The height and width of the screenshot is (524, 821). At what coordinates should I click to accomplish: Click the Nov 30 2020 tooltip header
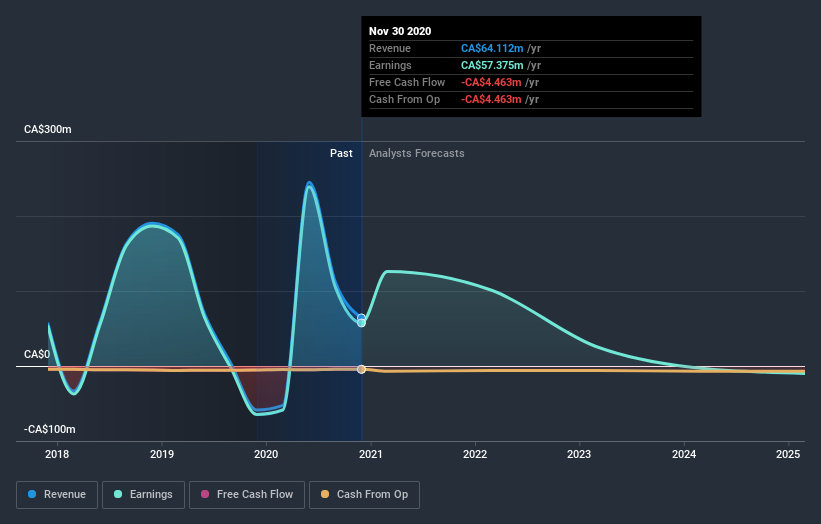tap(400, 31)
